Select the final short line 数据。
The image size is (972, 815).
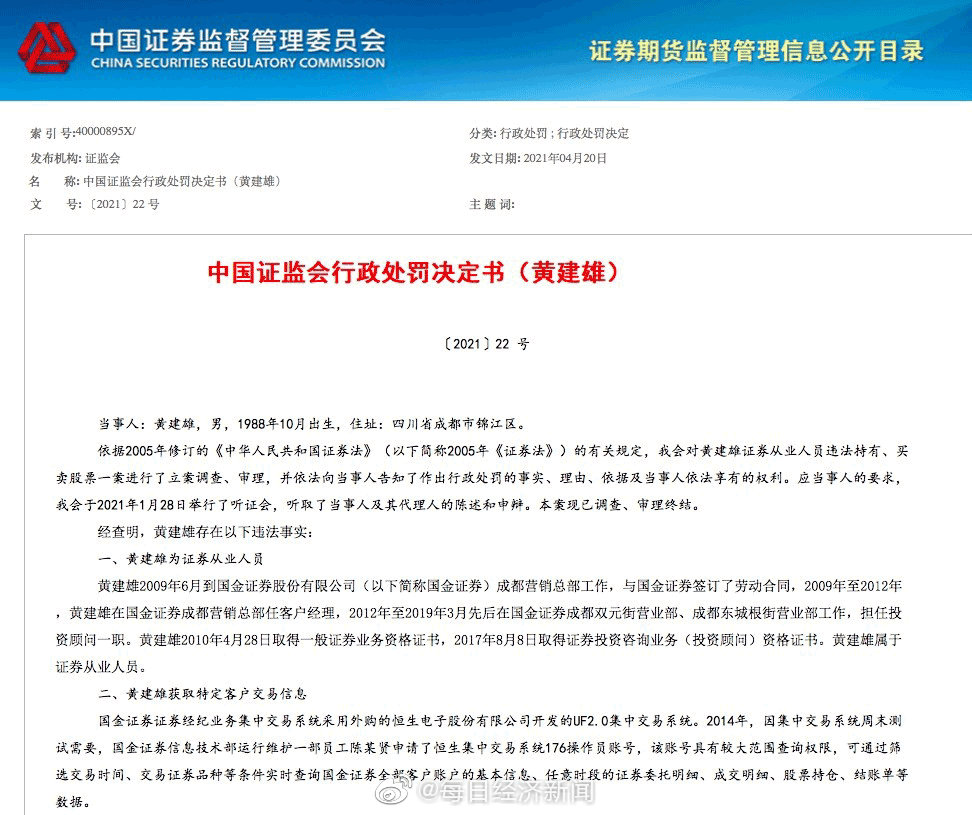tap(74, 802)
